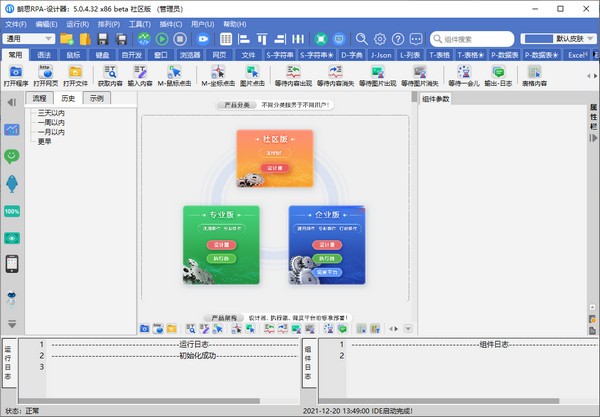Click 设计器 button on 专业版 card
Screen dimensions: 600x417
pos(221,244)
